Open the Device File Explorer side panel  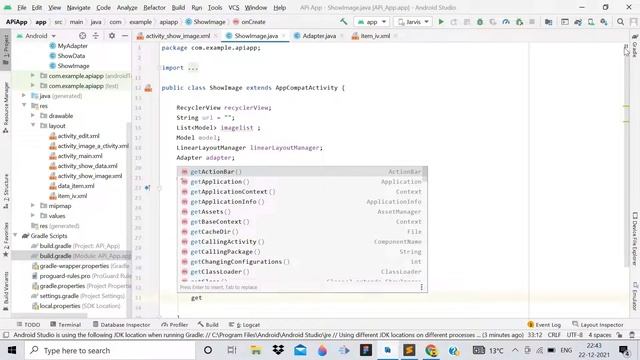pos(635,239)
